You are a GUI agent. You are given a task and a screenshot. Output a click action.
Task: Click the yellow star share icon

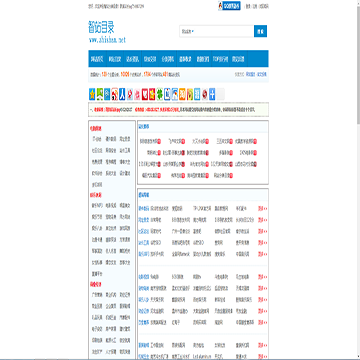tap(92, 94)
